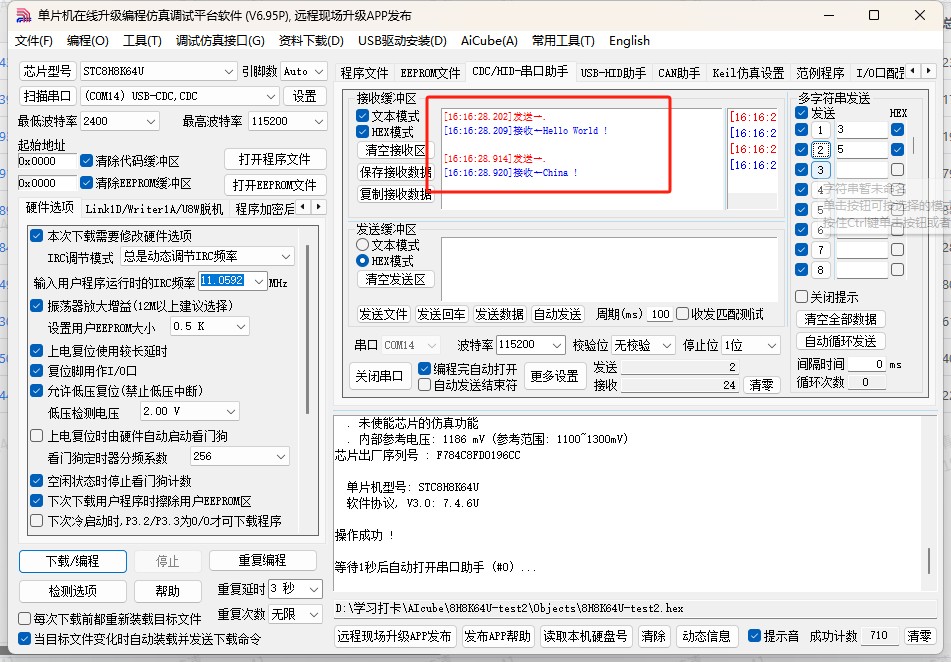The height and width of the screenshot is (662, 951).
Task: Open the 编程(O) menu
Action: pos(88,41)
